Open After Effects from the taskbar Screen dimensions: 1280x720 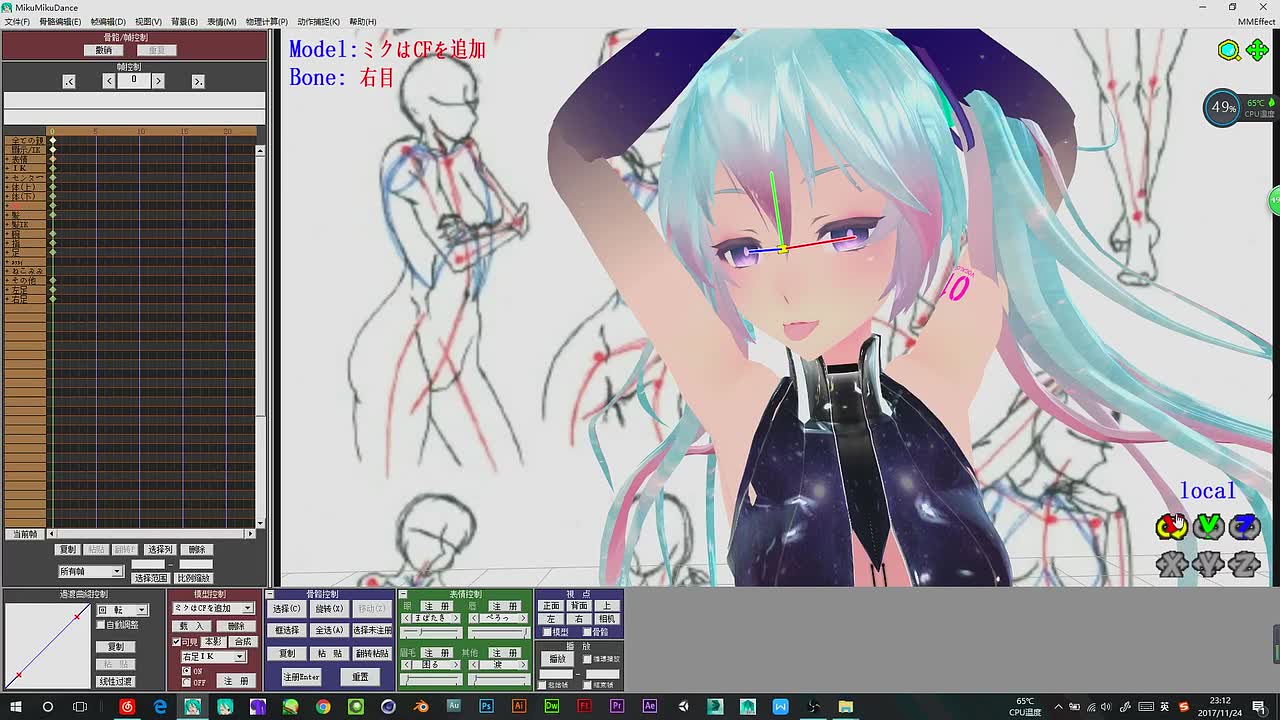[x=650, y=706]
